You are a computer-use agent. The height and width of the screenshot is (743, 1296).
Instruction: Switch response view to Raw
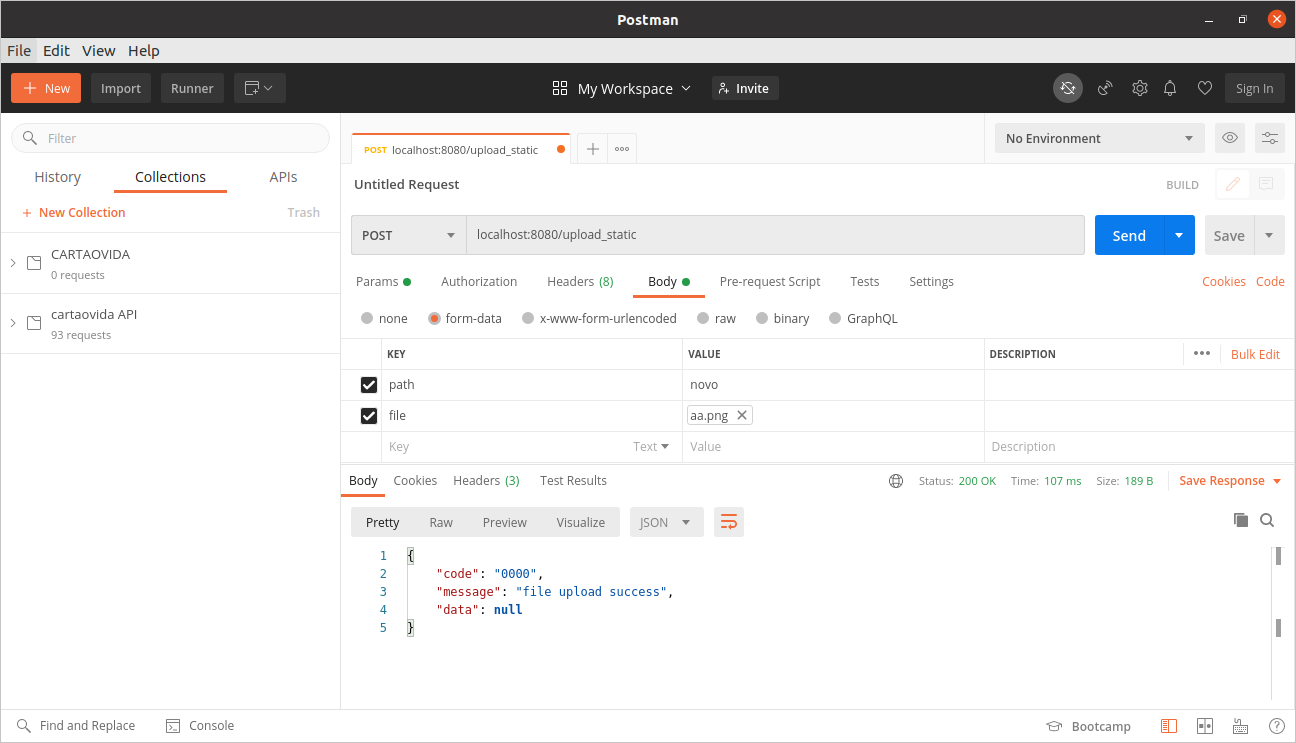coord(441,522)
